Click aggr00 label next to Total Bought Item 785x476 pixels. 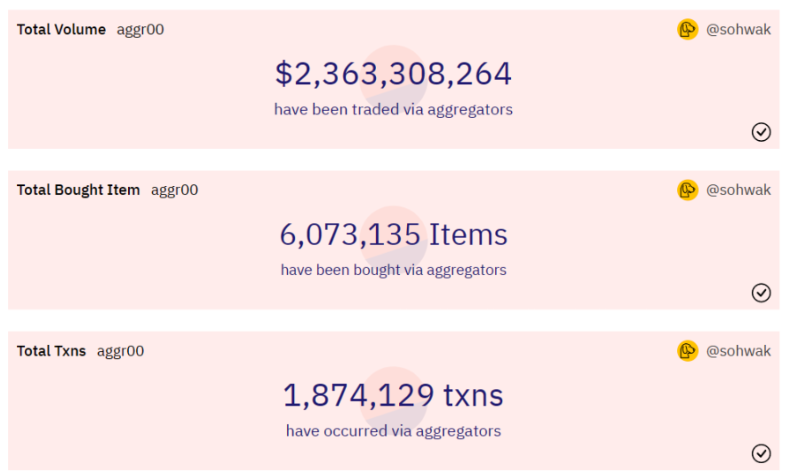[174, 190]
